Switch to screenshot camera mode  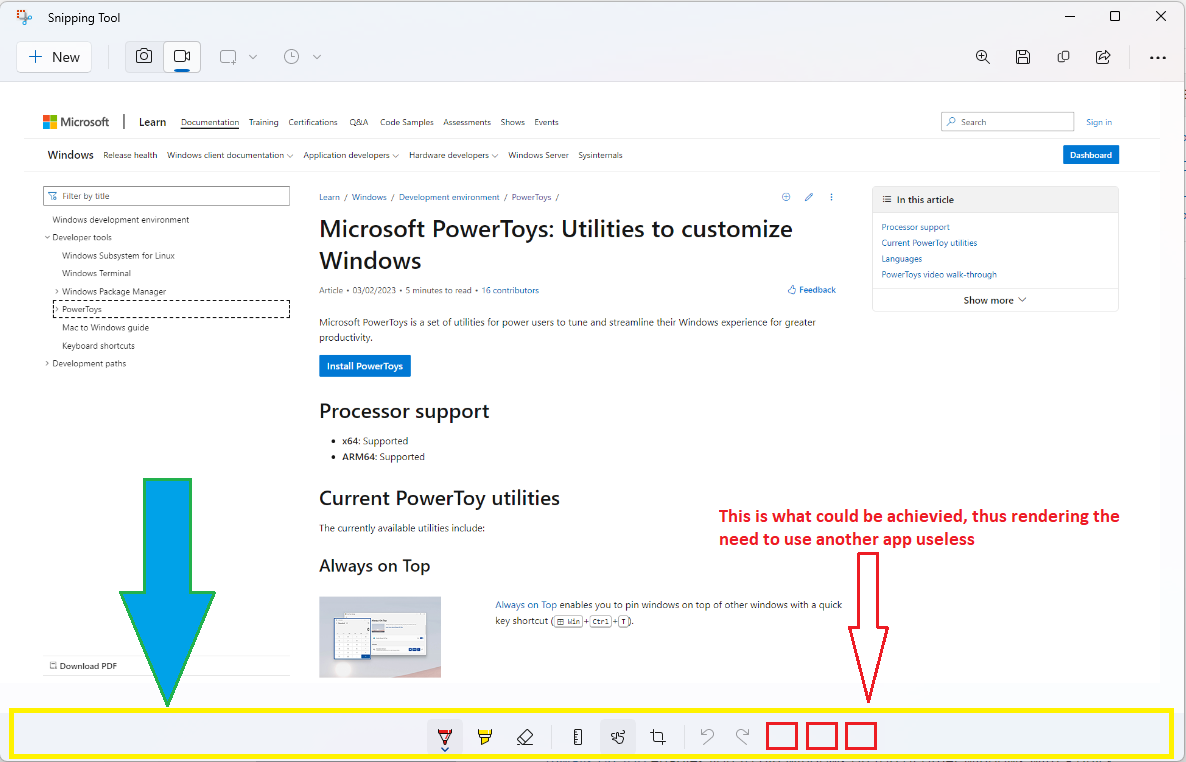pos(143,57)
